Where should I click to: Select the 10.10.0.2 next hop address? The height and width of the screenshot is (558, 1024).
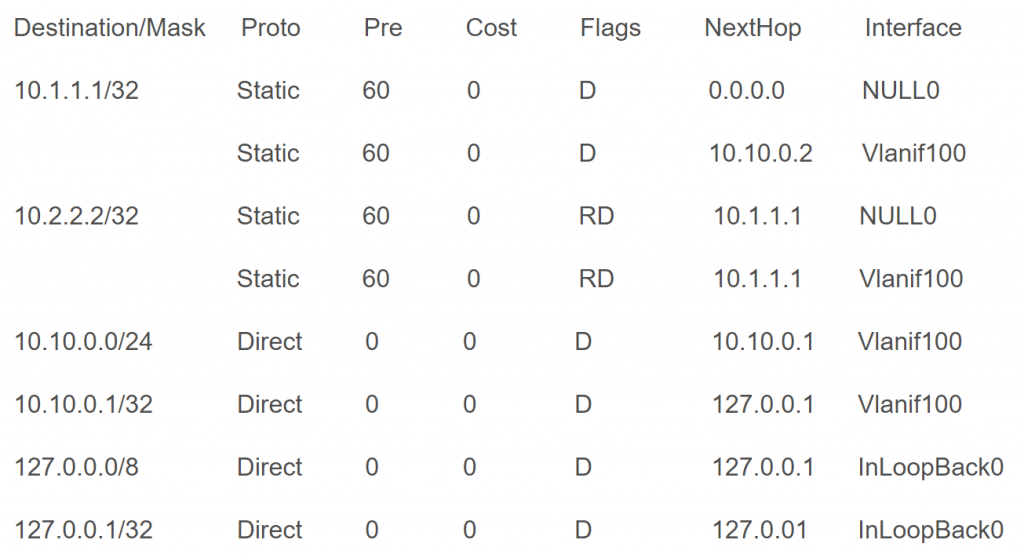click(x=761, y=153)
